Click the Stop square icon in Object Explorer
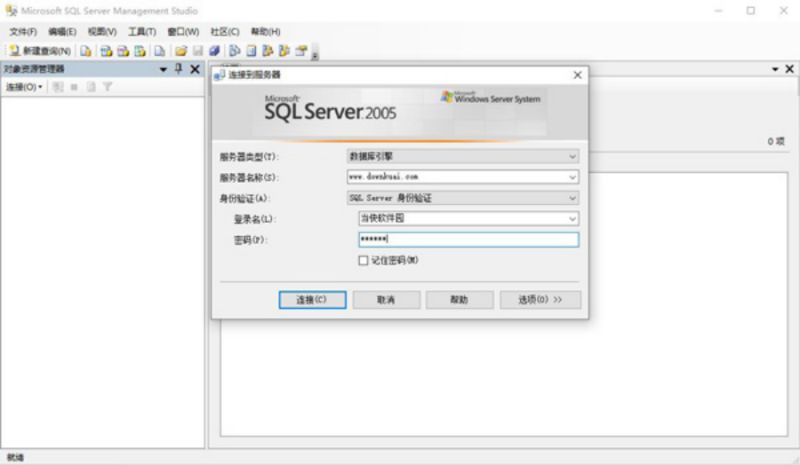Image resolution: width=800 pixels, height=465 pixels. coord(74,87)
